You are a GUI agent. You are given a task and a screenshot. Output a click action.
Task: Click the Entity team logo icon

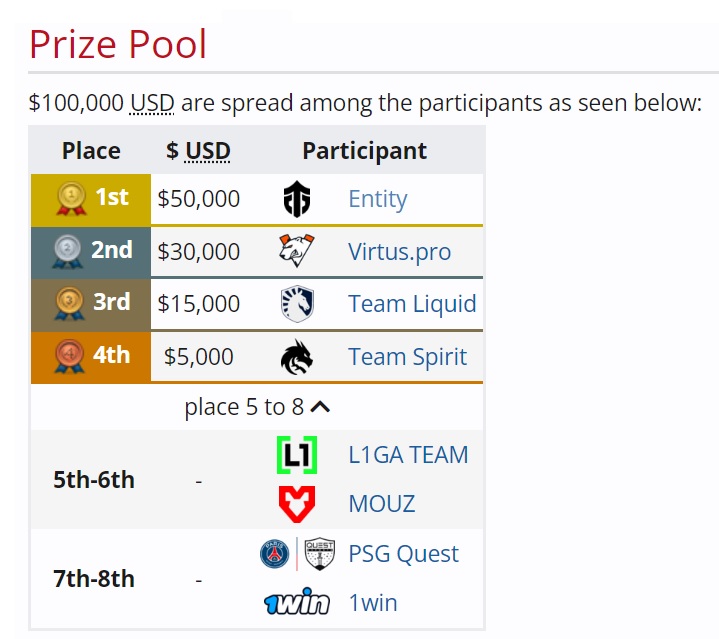297,199
